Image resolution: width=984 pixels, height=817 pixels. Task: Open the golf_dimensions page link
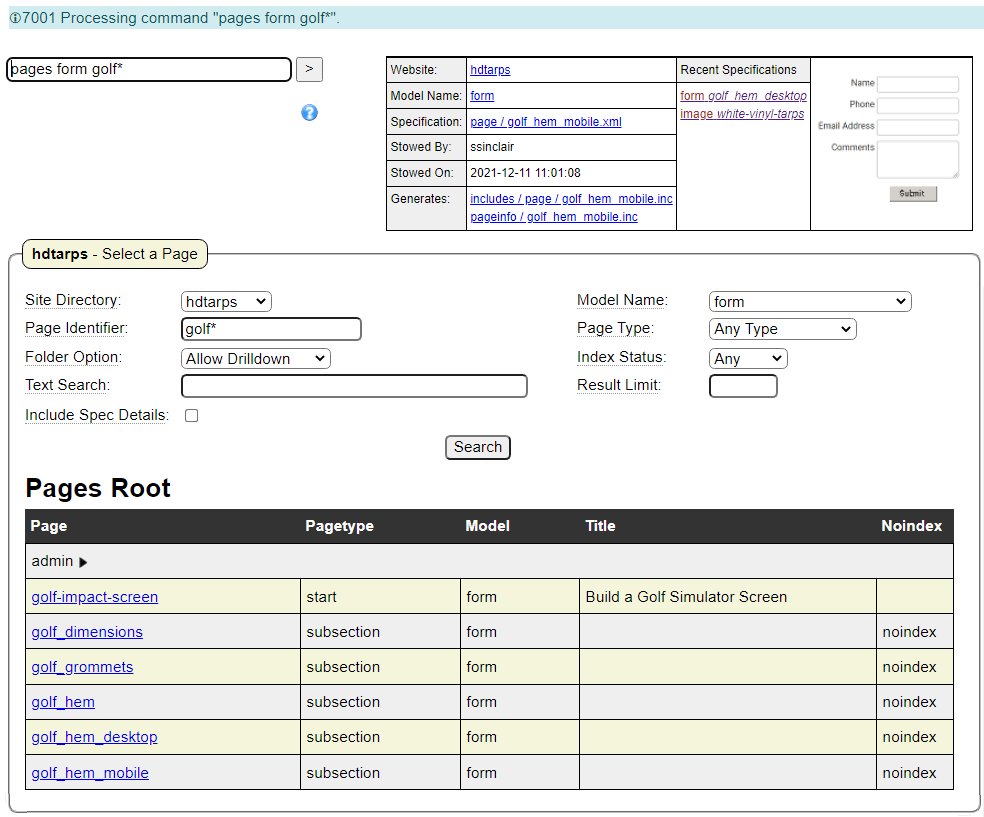(87, 632)
